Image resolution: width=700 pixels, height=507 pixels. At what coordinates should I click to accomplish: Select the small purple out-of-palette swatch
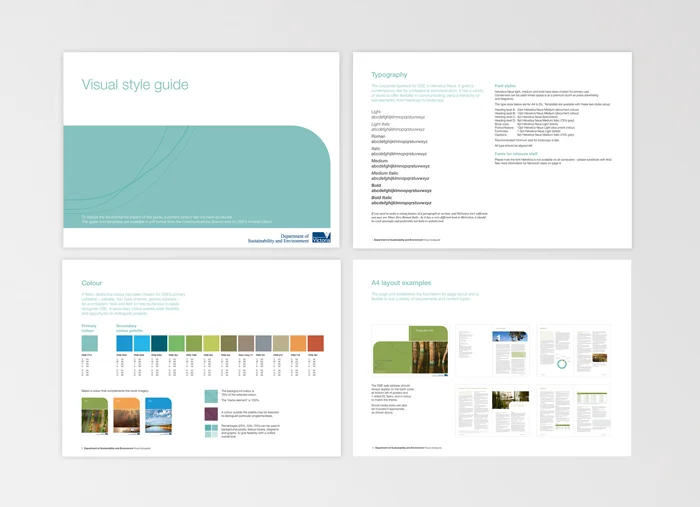point(211,414)
